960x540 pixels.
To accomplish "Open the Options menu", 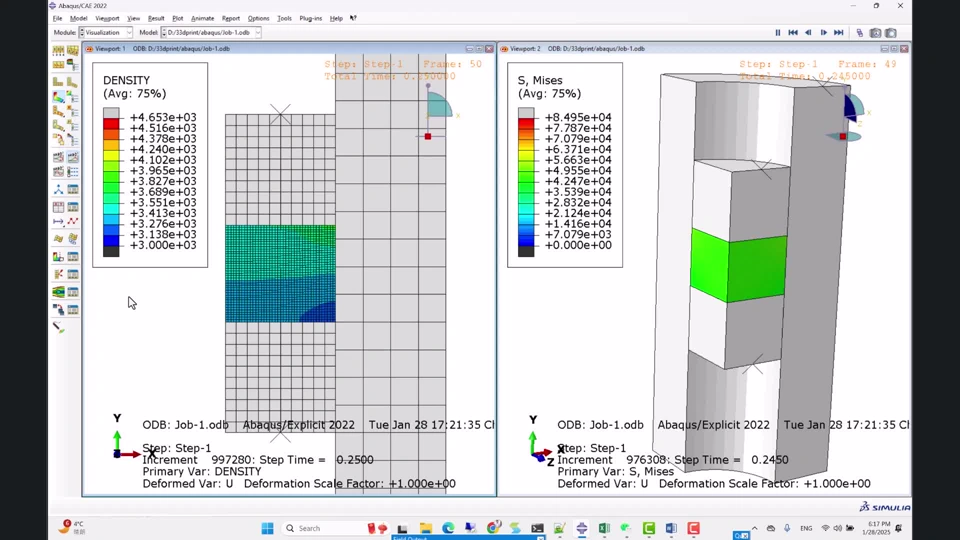I will (x=258, y=18).
